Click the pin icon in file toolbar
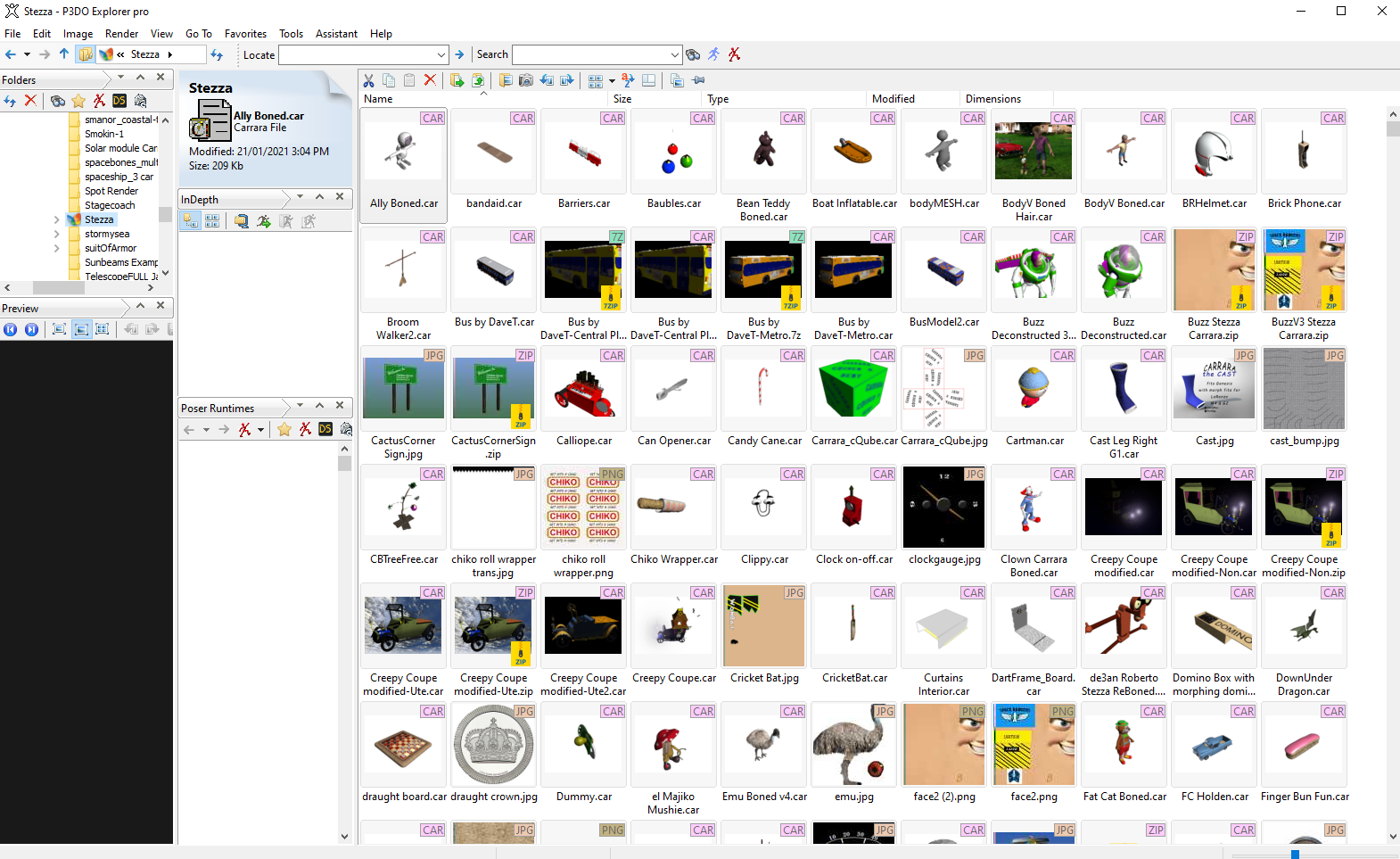This screenshot has height=859, width=1400. point(698,80)
